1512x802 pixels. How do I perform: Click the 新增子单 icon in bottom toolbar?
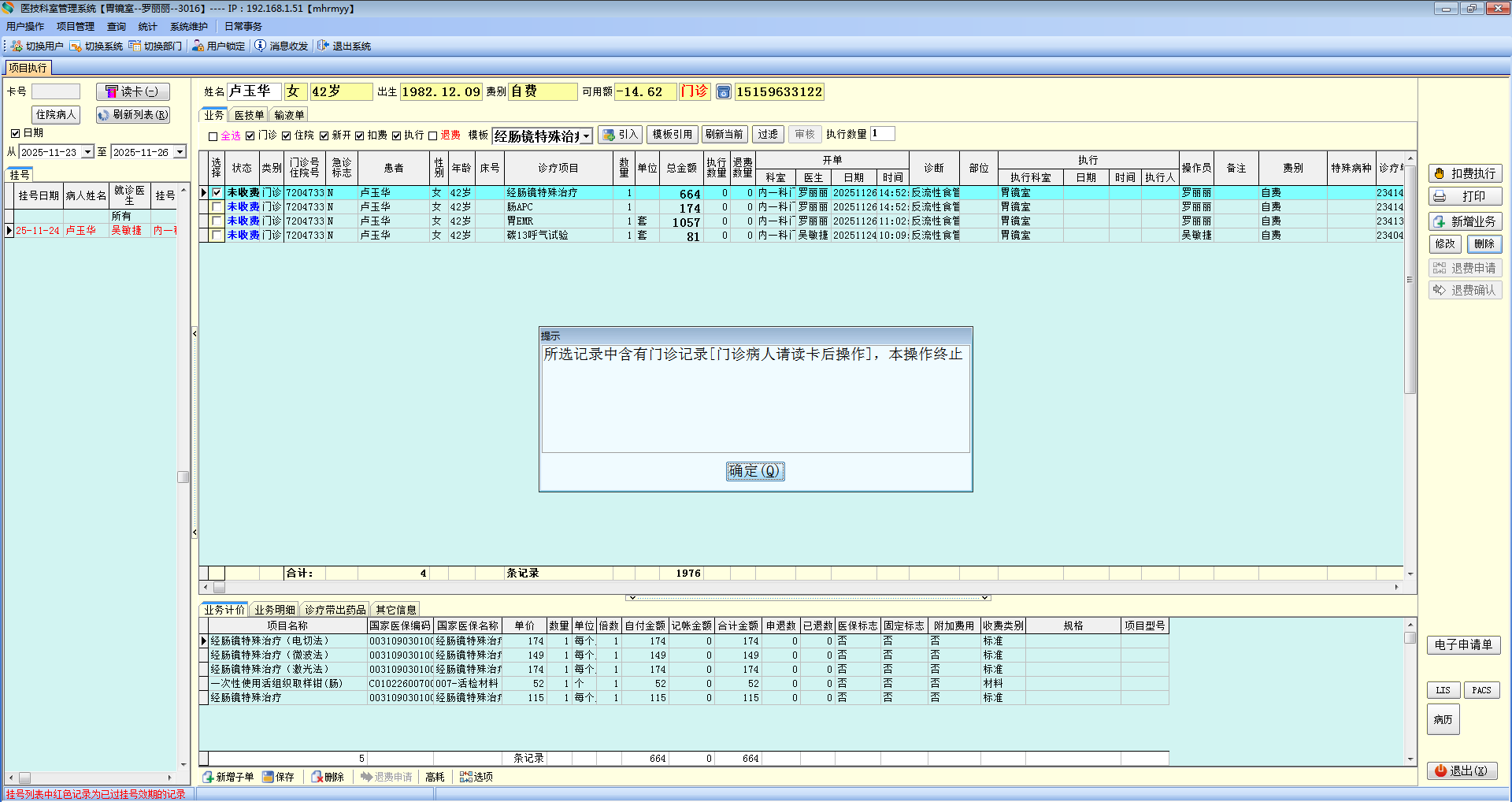point(209,777)
